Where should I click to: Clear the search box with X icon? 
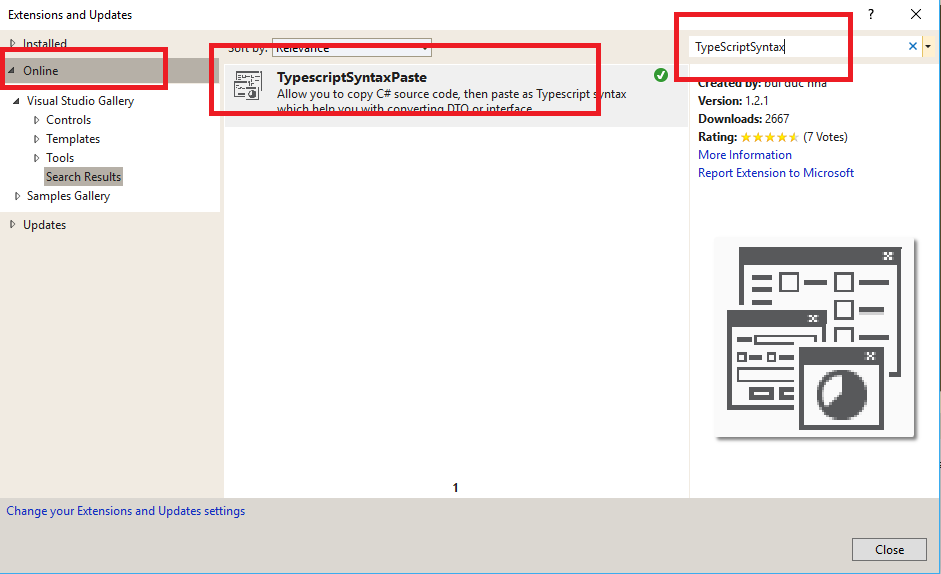(913, 46)
